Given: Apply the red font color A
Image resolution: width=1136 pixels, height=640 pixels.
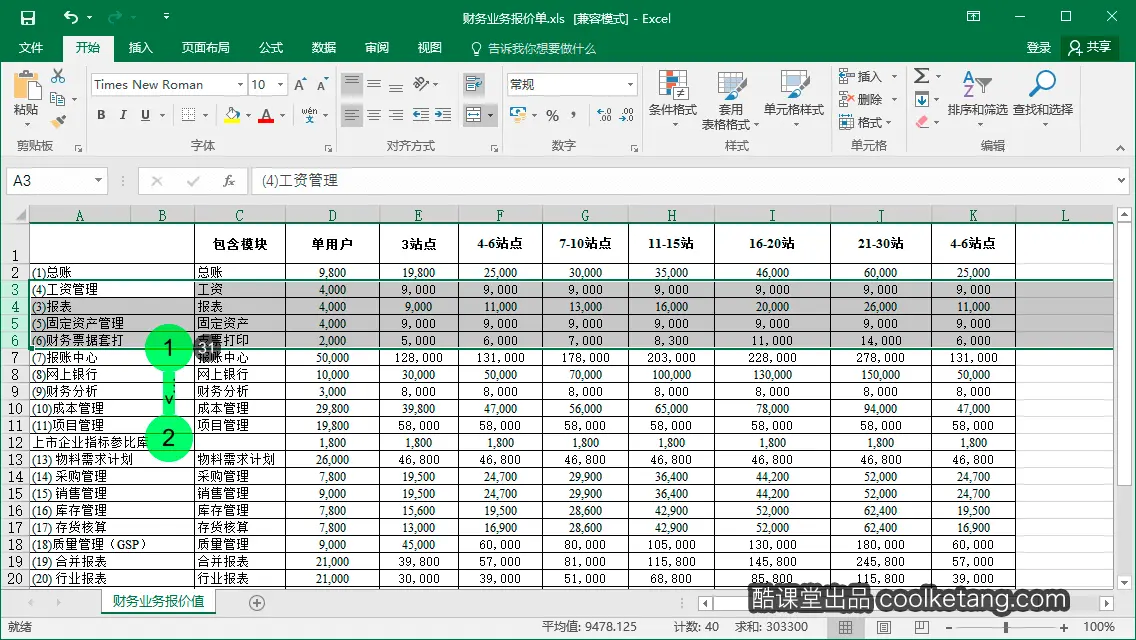Looking at the screenshot, I should point(266,115).
